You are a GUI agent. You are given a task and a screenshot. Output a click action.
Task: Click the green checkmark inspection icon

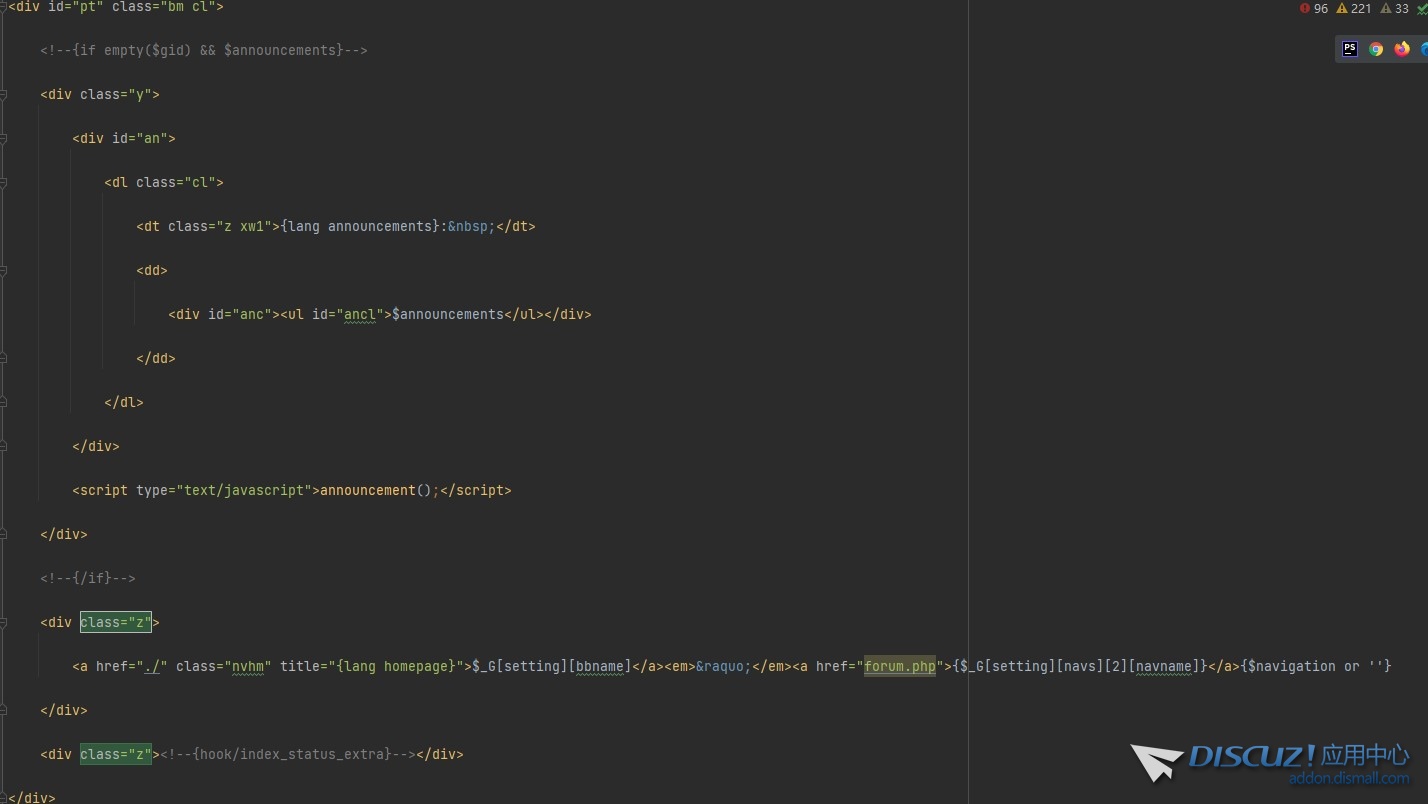1422,9
